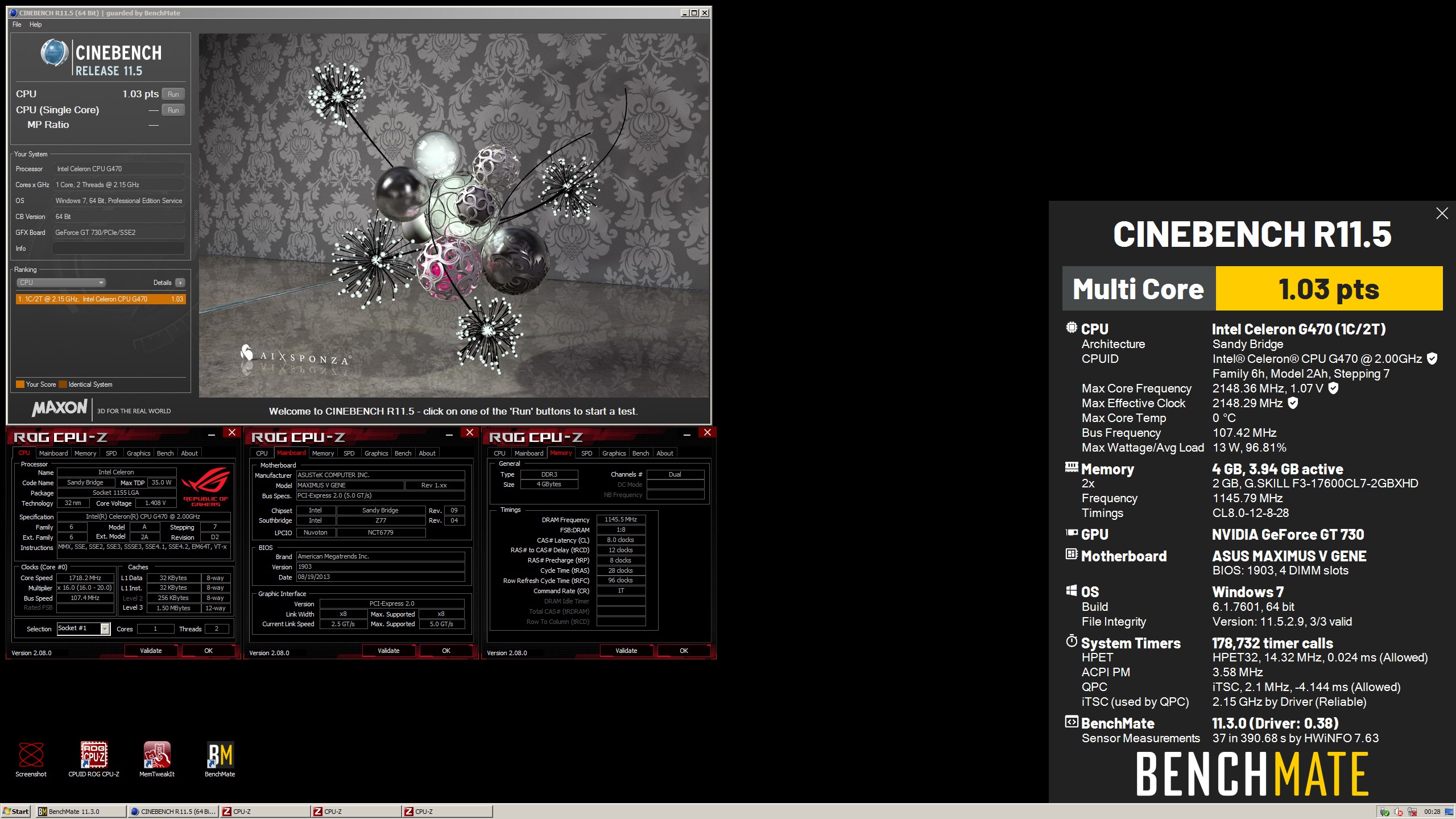Open About tab in the CPU-Z Motherboard window
Viewport: 1456px width, 819px height.
[427, 453]
